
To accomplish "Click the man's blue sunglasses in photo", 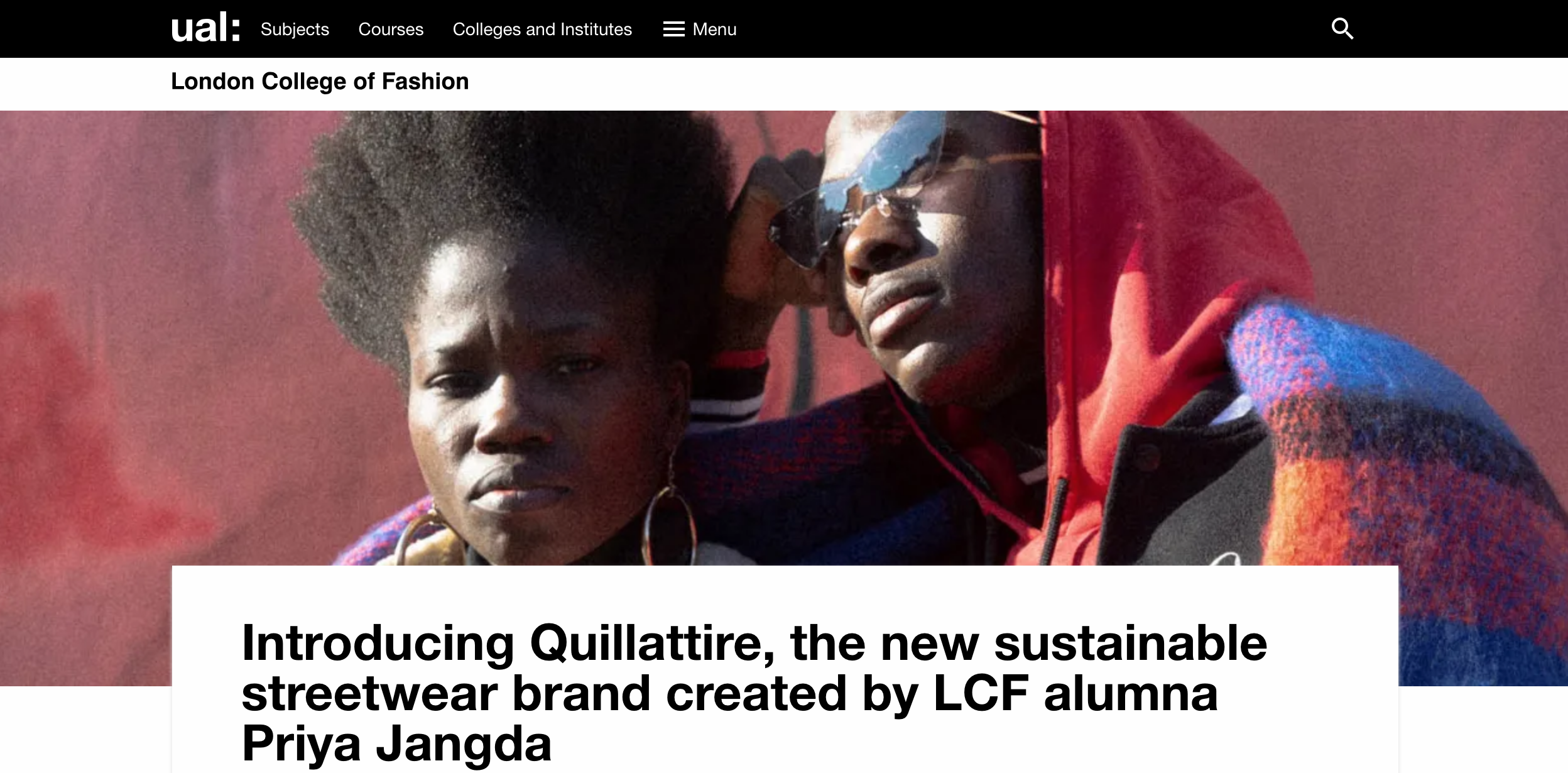I will [873, 182].
